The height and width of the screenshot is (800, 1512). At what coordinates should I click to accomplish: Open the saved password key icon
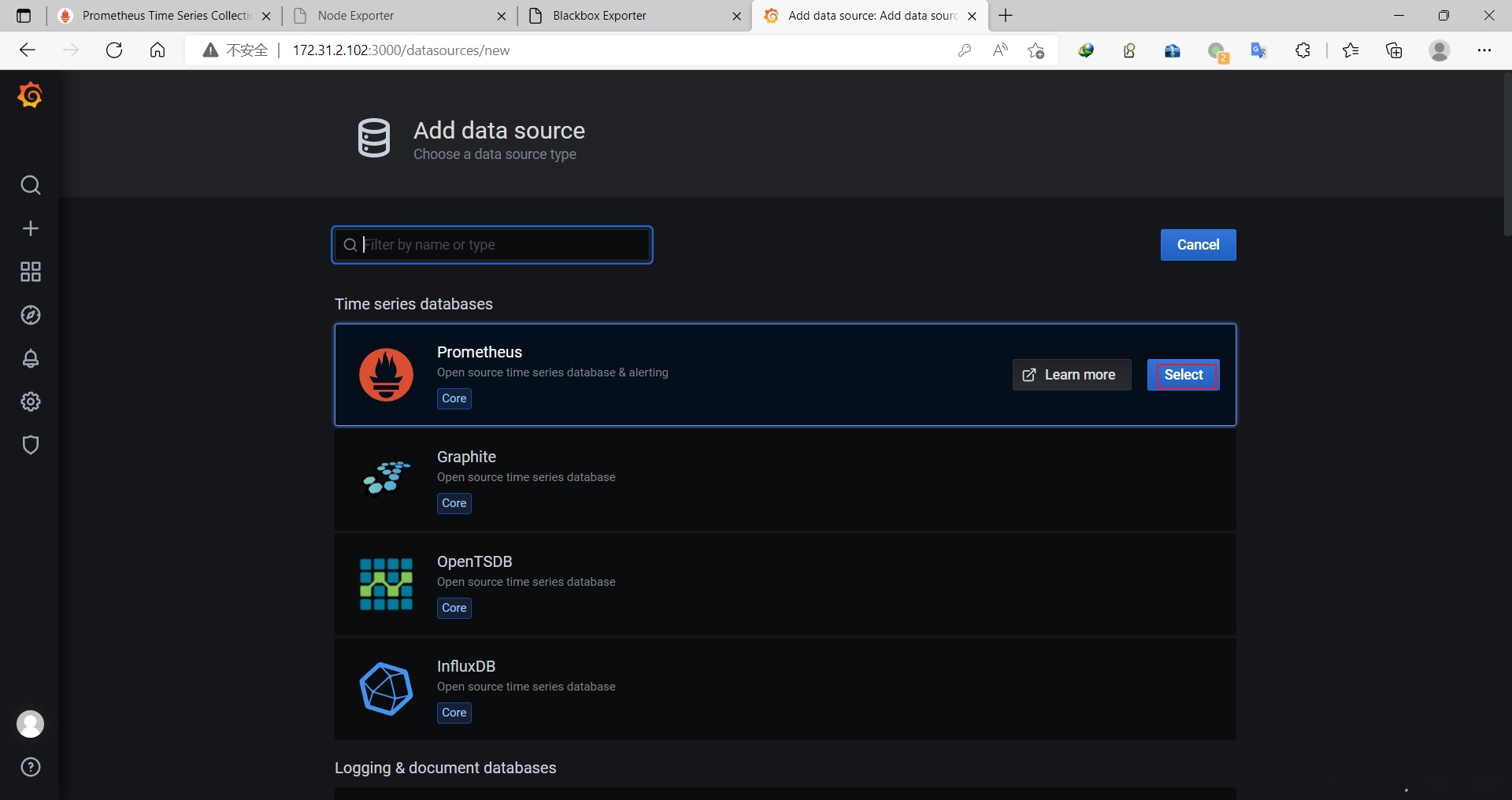click(965, 50)
